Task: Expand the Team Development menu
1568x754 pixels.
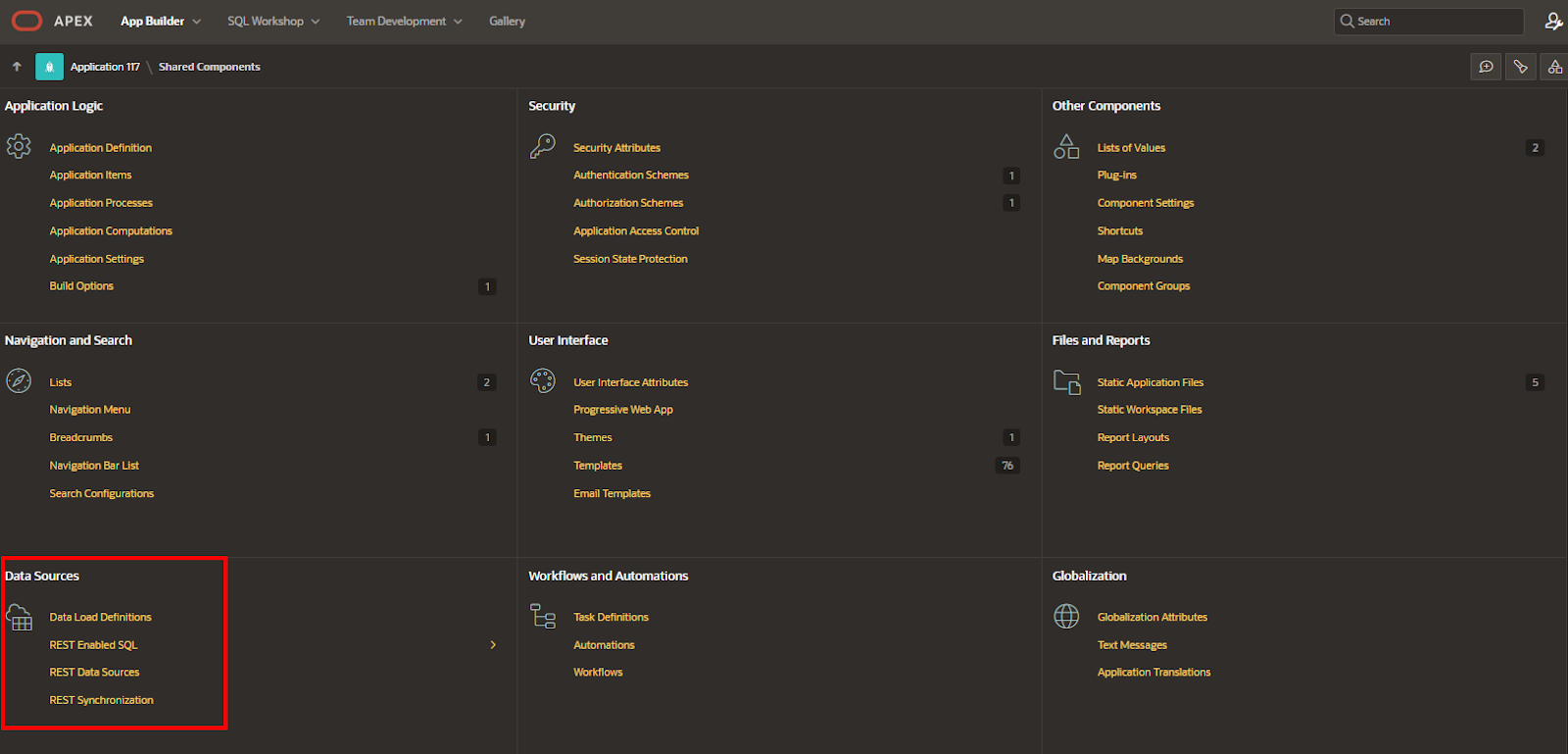Action: coord(404,21)
